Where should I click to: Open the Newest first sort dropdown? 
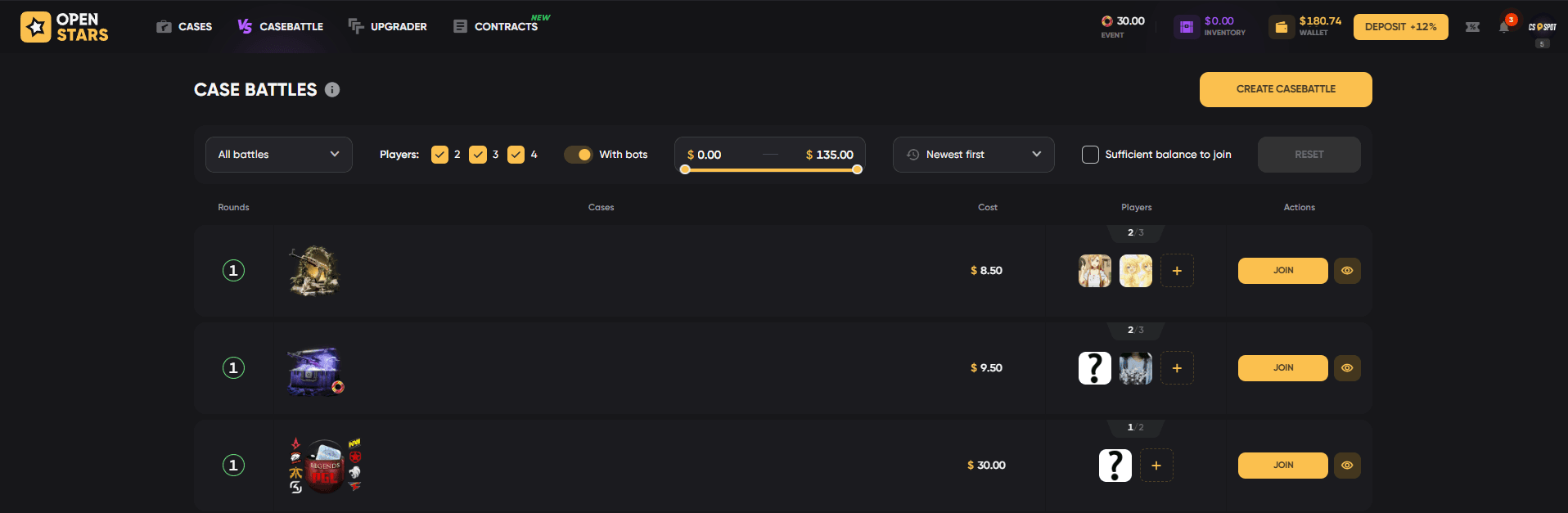(x=974, y=155)
